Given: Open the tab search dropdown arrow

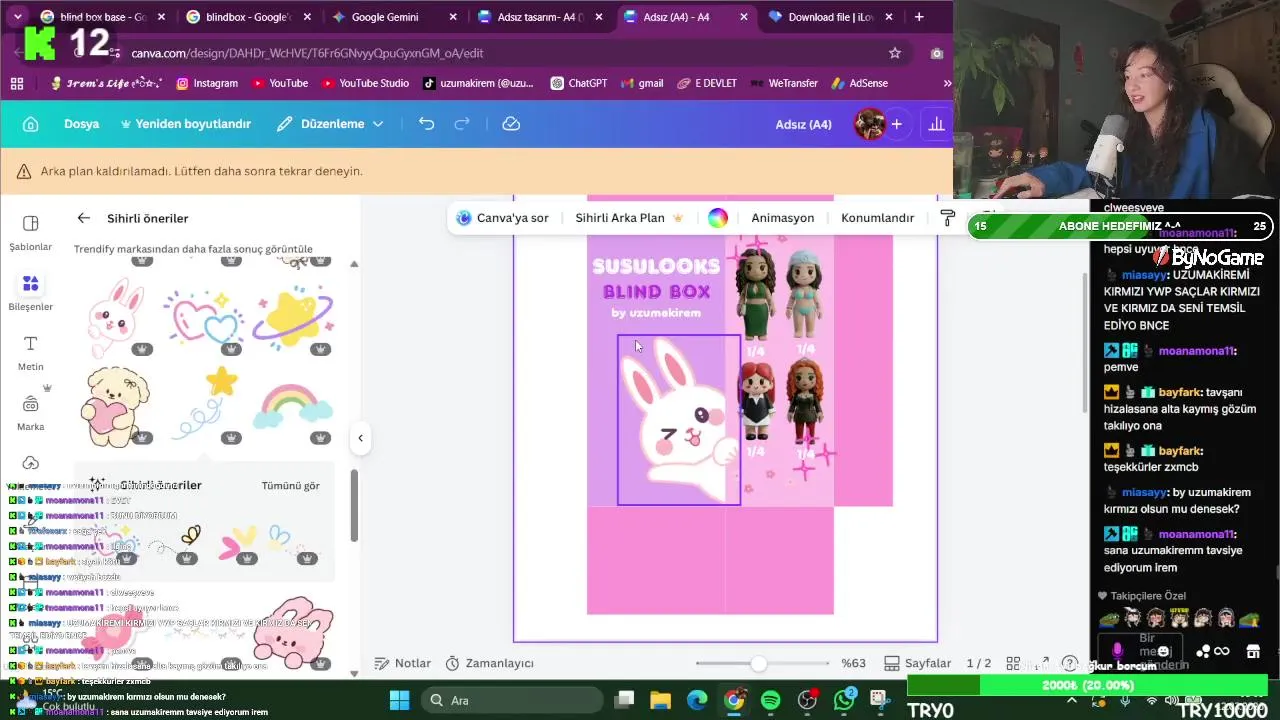Looking at the screenshot, I should click(x=17, y=17).
